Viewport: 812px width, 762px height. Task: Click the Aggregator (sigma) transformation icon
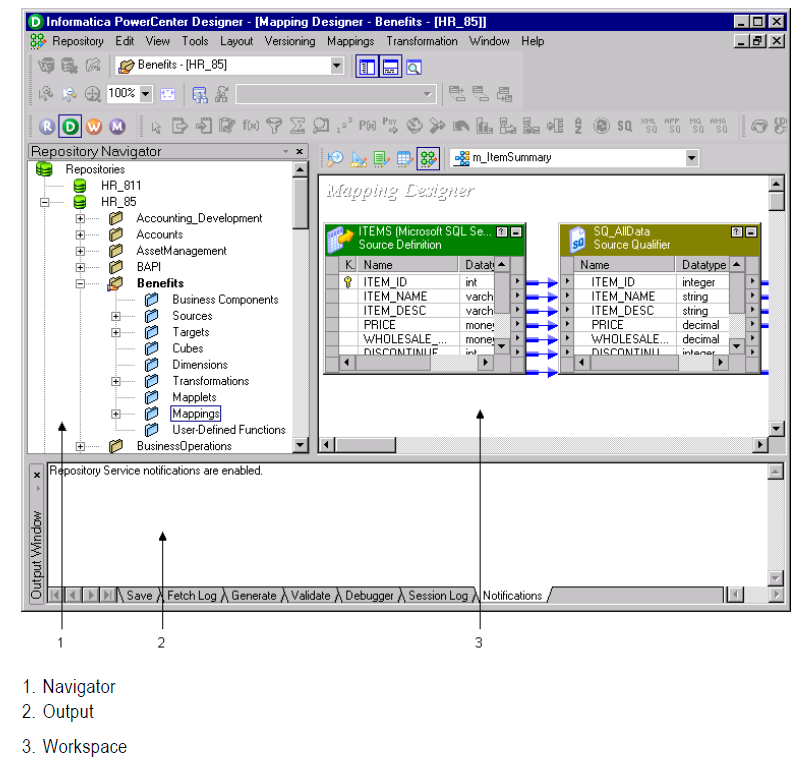point(297,125)
